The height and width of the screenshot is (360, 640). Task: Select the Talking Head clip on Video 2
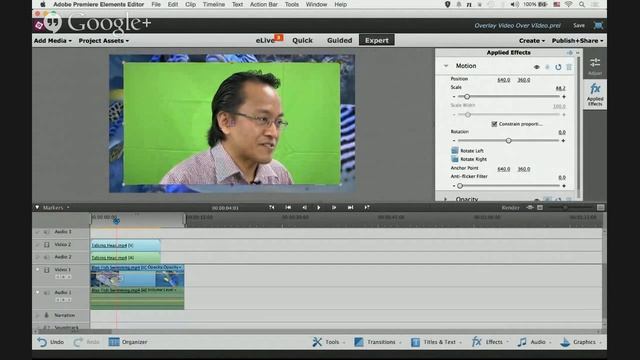[125, 245]
